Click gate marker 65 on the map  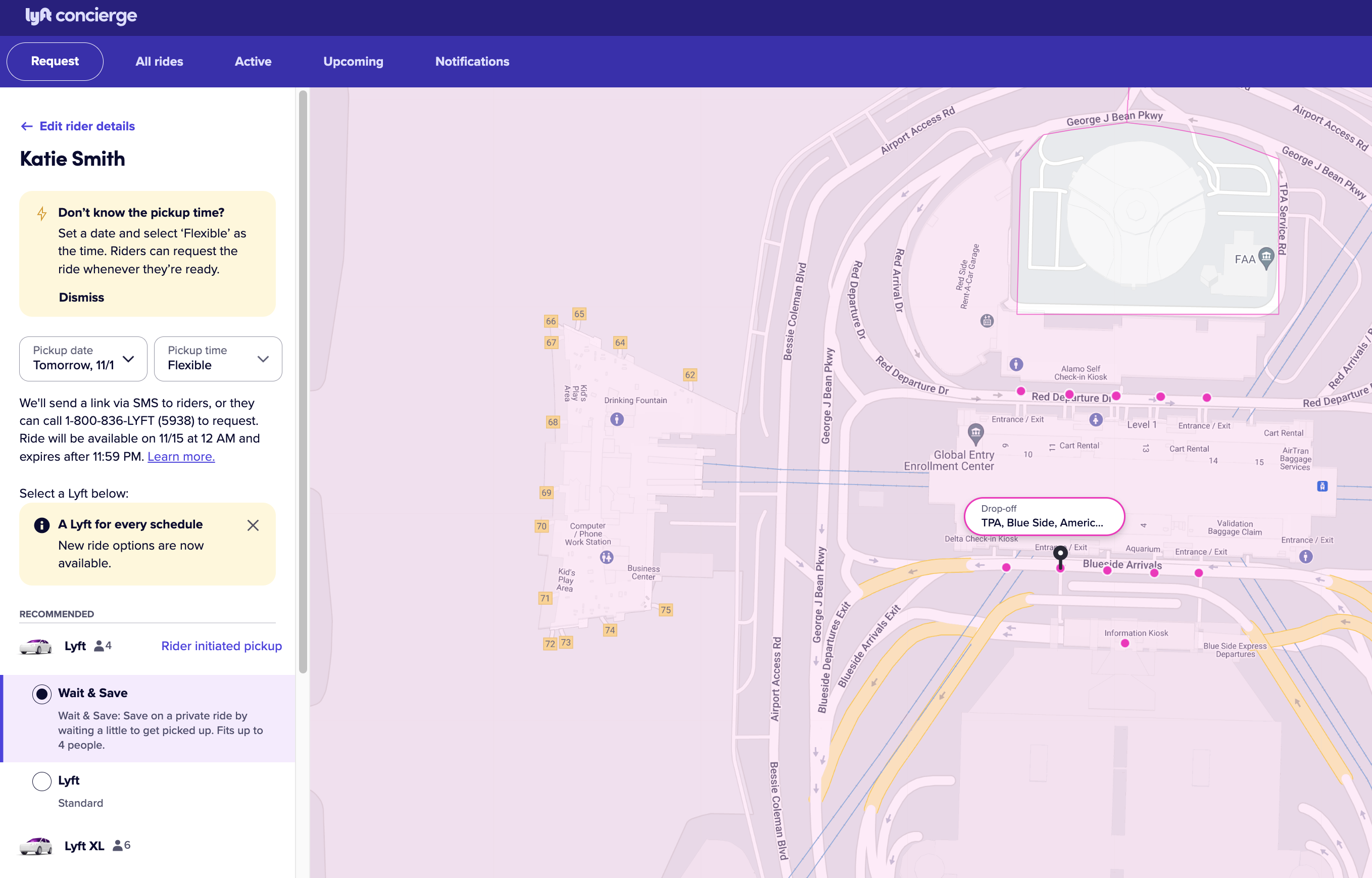579,314
